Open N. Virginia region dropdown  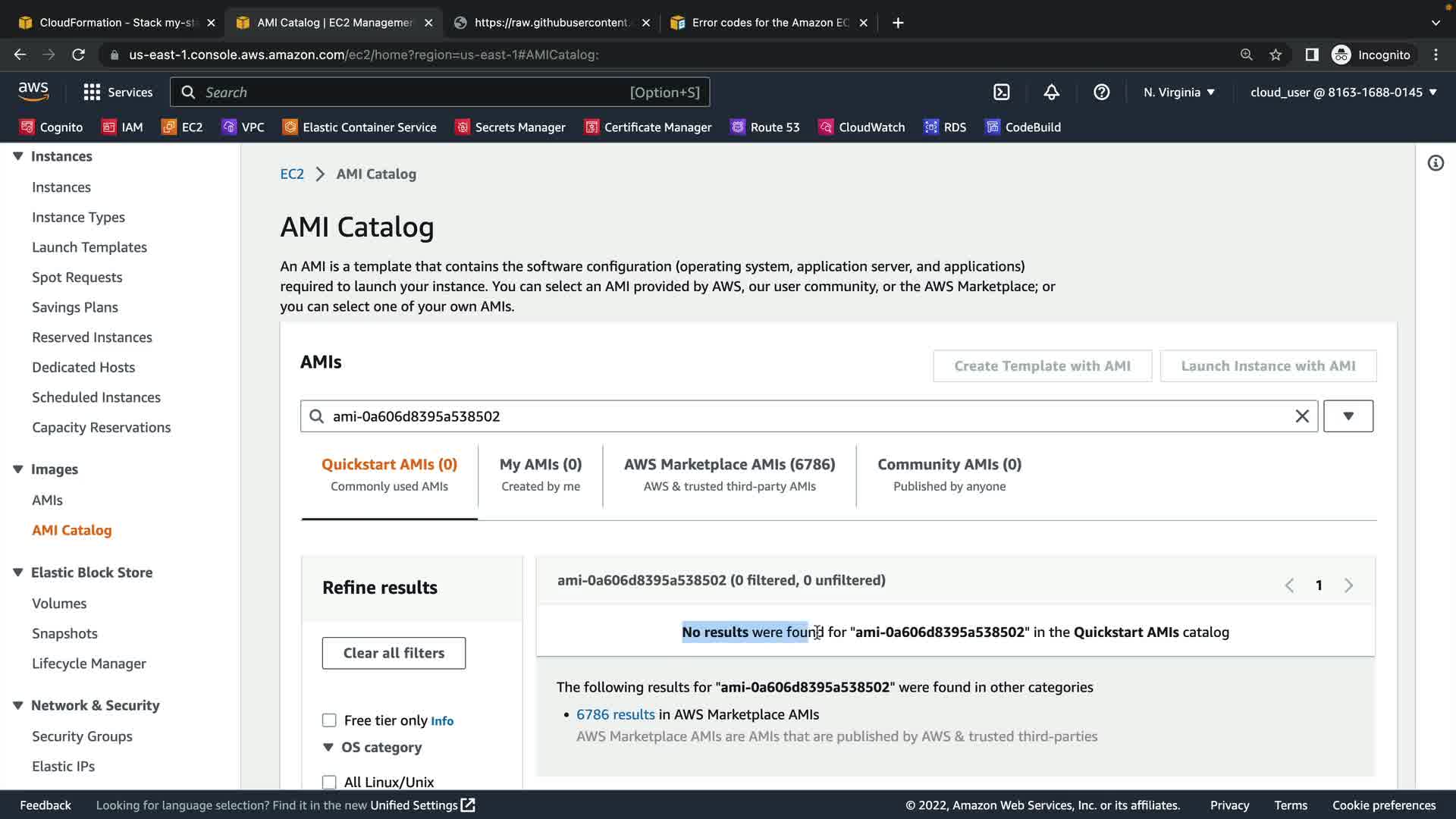pyautogui.click(x=1178, y=92)
